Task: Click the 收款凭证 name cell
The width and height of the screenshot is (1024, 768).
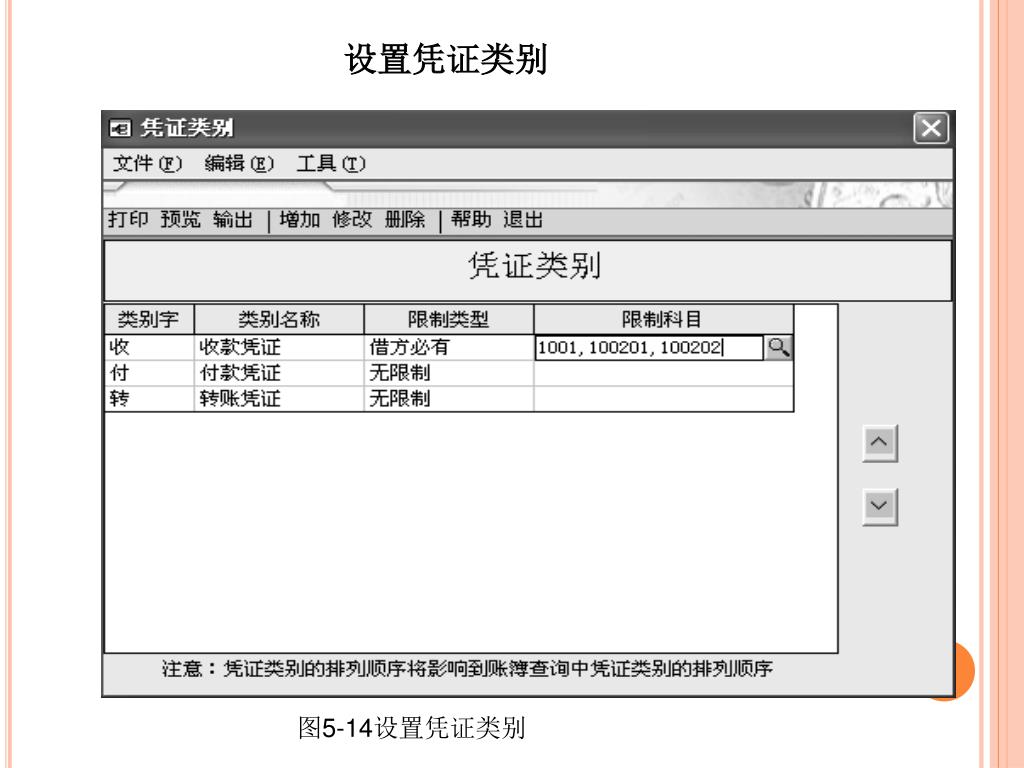Action: tap(279, 347)
